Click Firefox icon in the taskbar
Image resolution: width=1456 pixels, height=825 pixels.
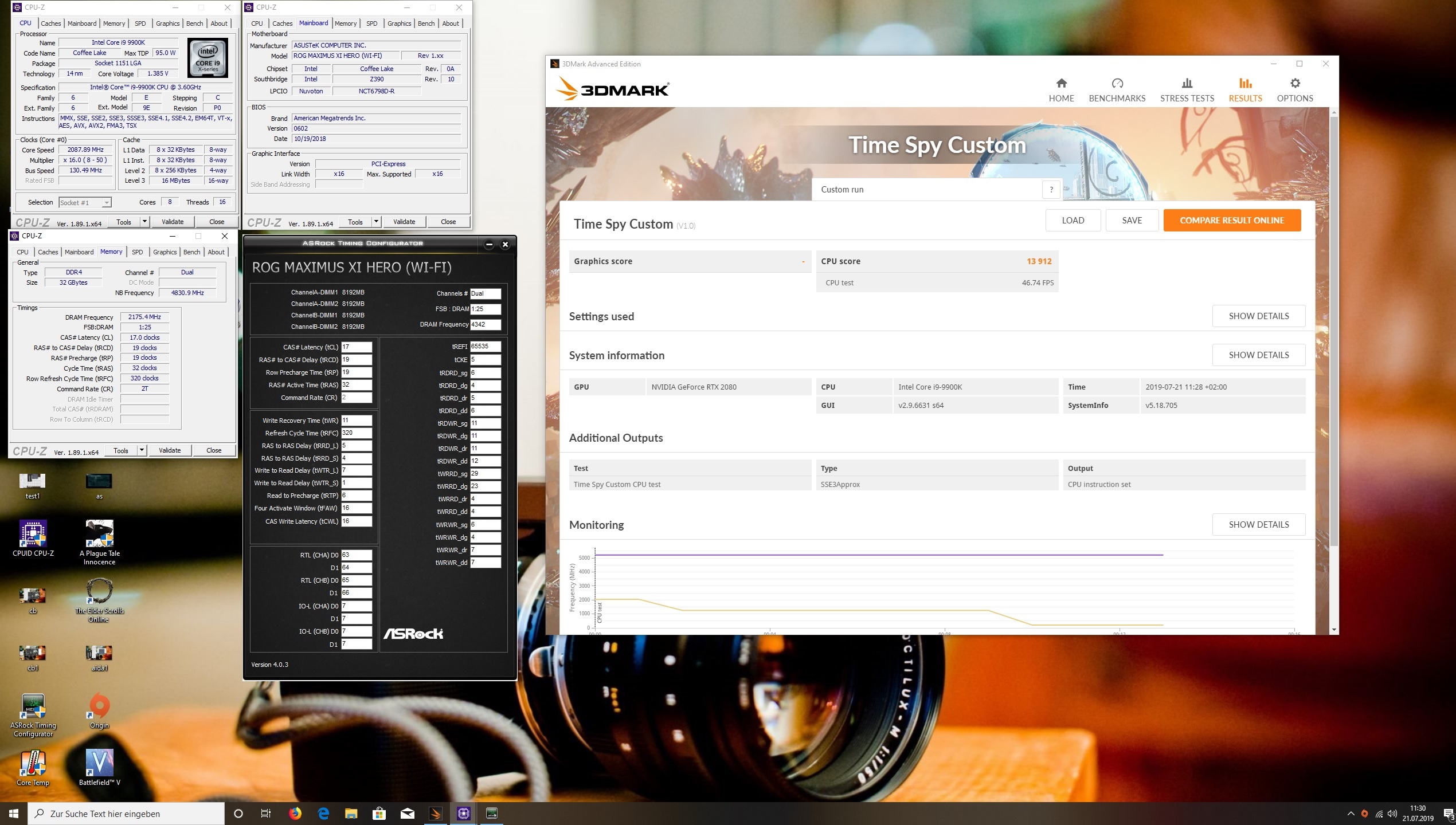tap(295, 813)
